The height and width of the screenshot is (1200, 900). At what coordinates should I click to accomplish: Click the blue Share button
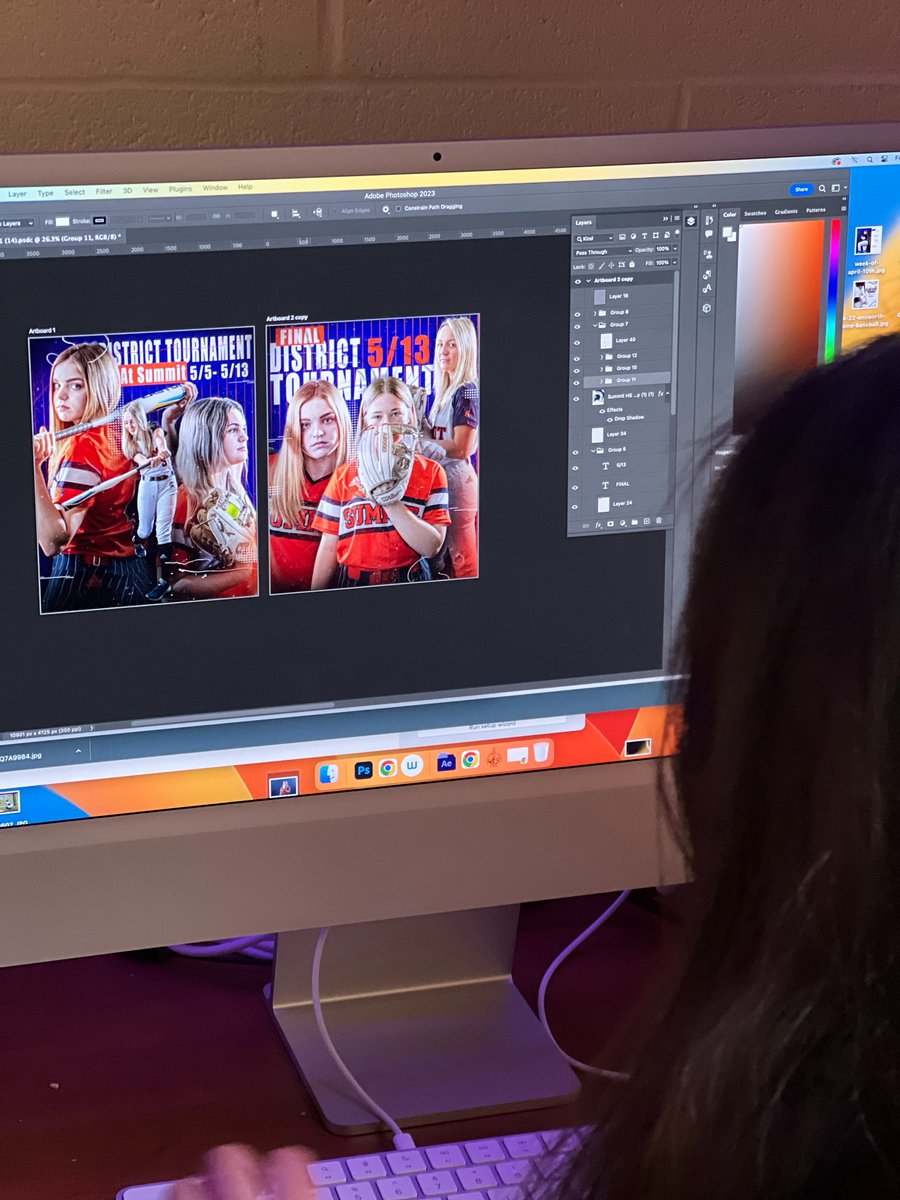[801, 189]
